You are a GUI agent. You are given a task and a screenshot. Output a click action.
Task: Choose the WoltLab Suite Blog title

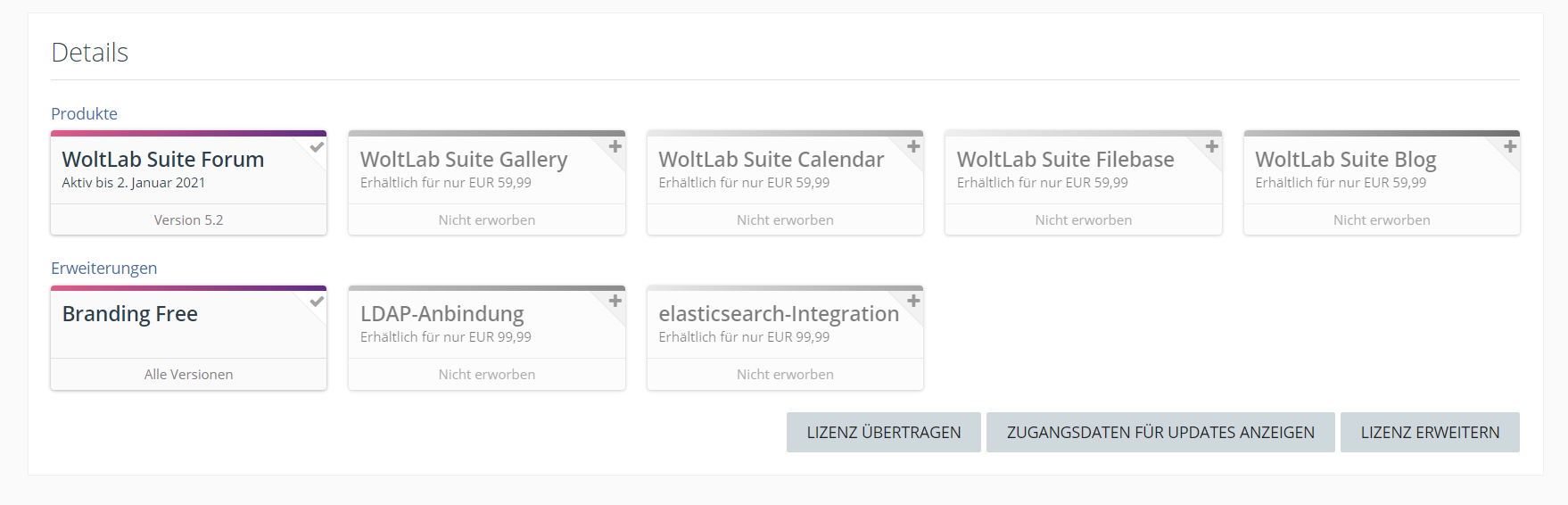point(1346,160)
